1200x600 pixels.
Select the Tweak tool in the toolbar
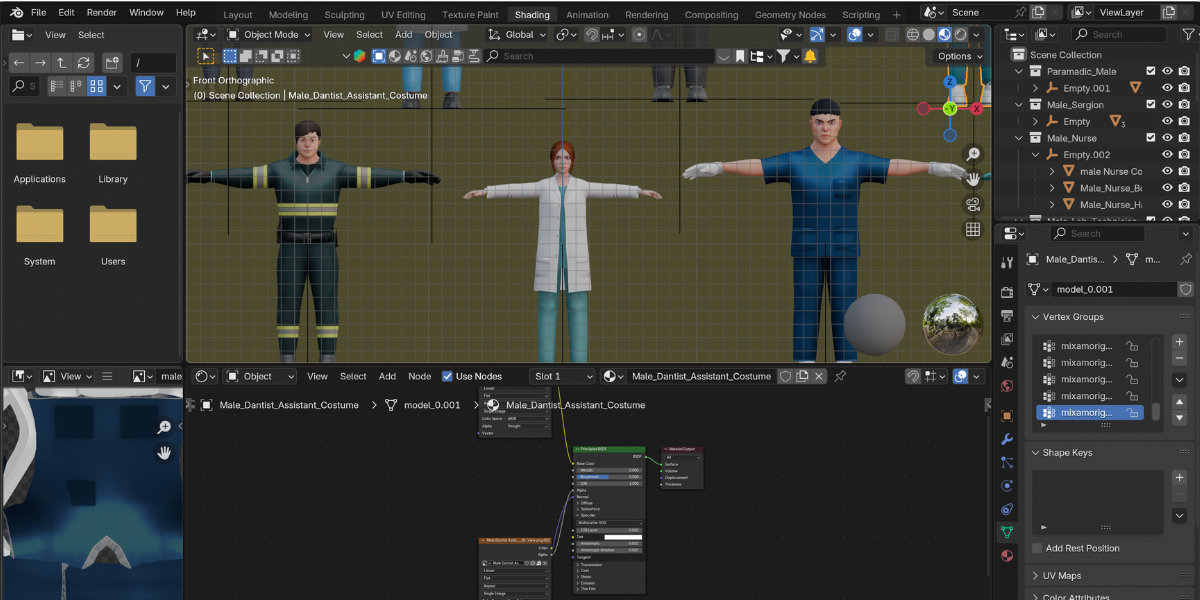pyautogui.click(x=206, y=56)
